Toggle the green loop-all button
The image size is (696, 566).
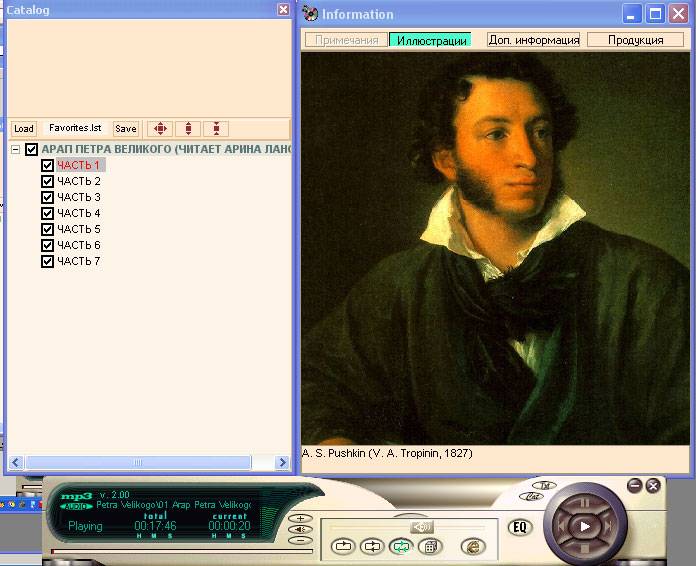pos(401,546)
